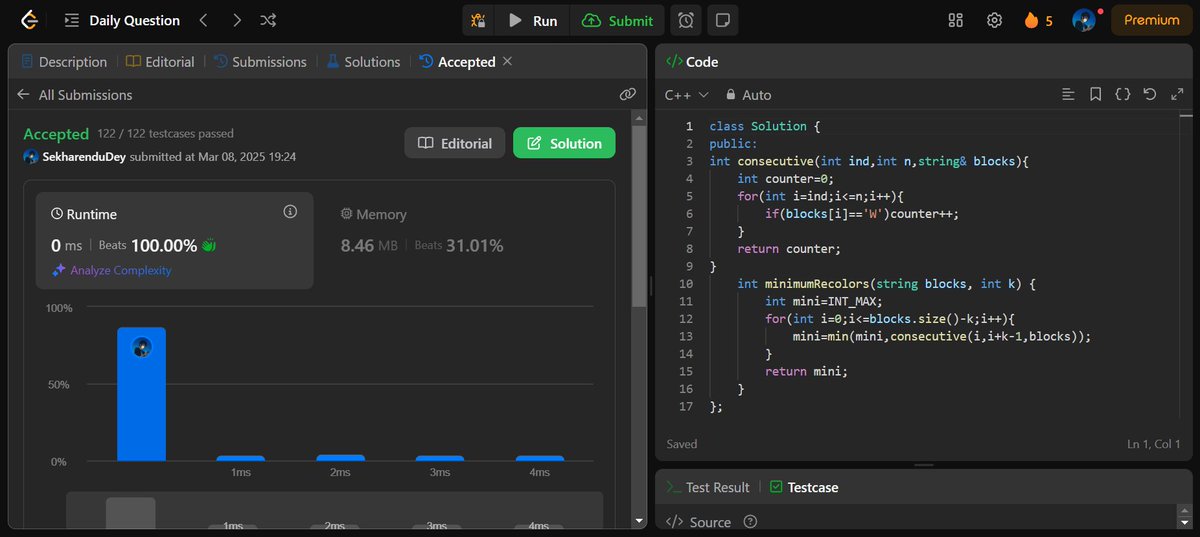Click the 'int counter=0;' code line
The height and width of the screenshot is (537, 1200).
click(786, 179)
